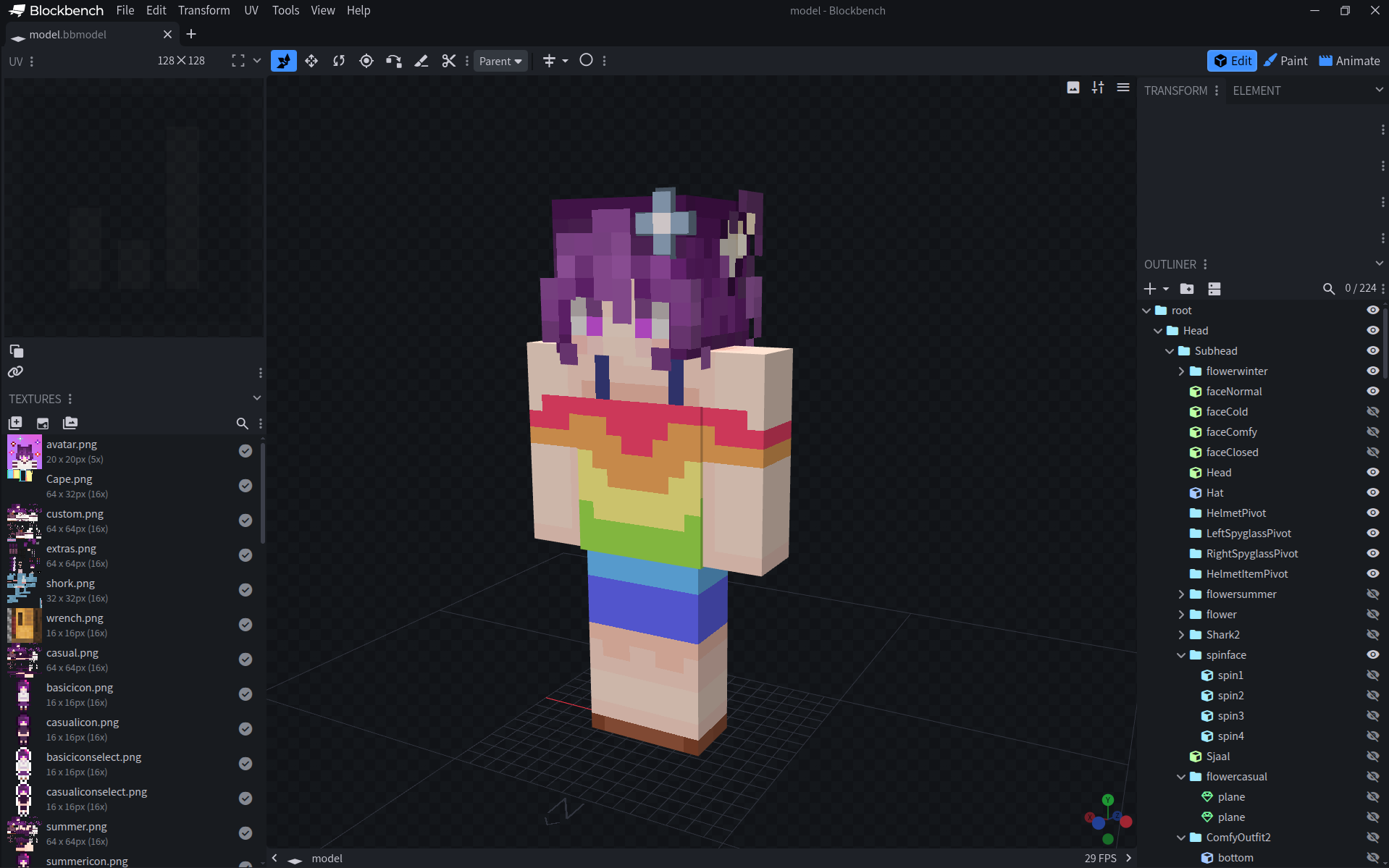Open the Parent transform space dropdown
This screenshot has width=1389, height=868.
coord(500,61)
